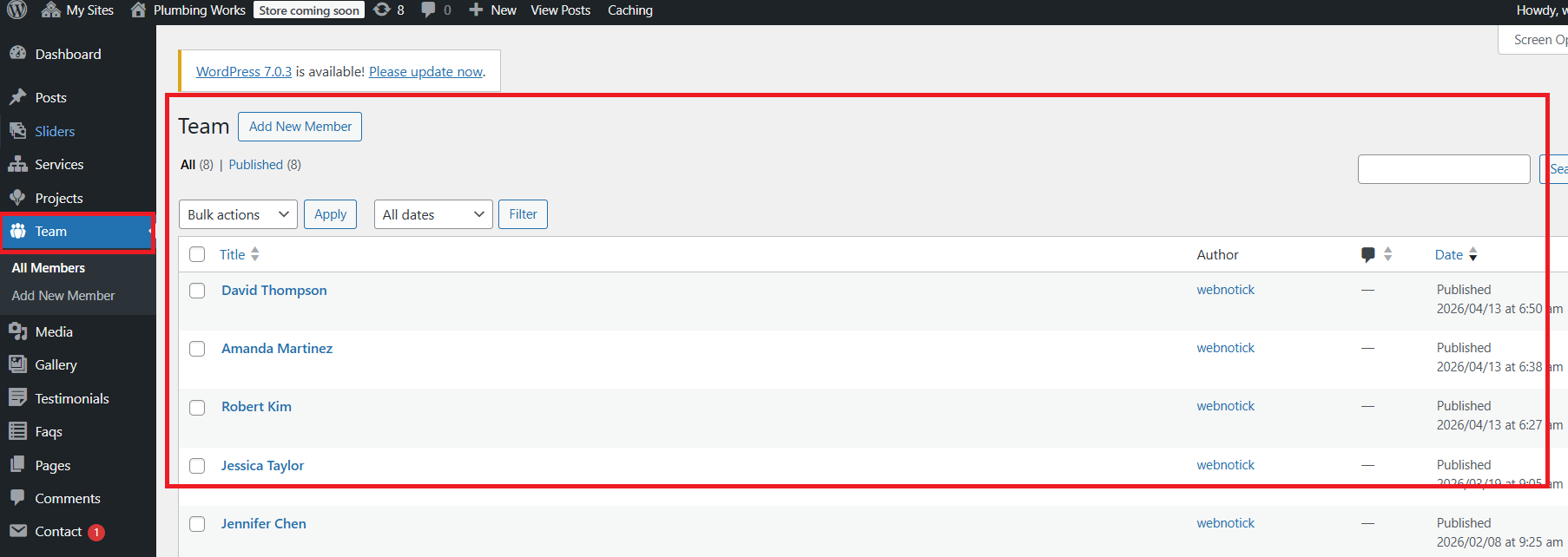Click the Faqs list icon
1568x557 pixels.
(x=17, y=431)
